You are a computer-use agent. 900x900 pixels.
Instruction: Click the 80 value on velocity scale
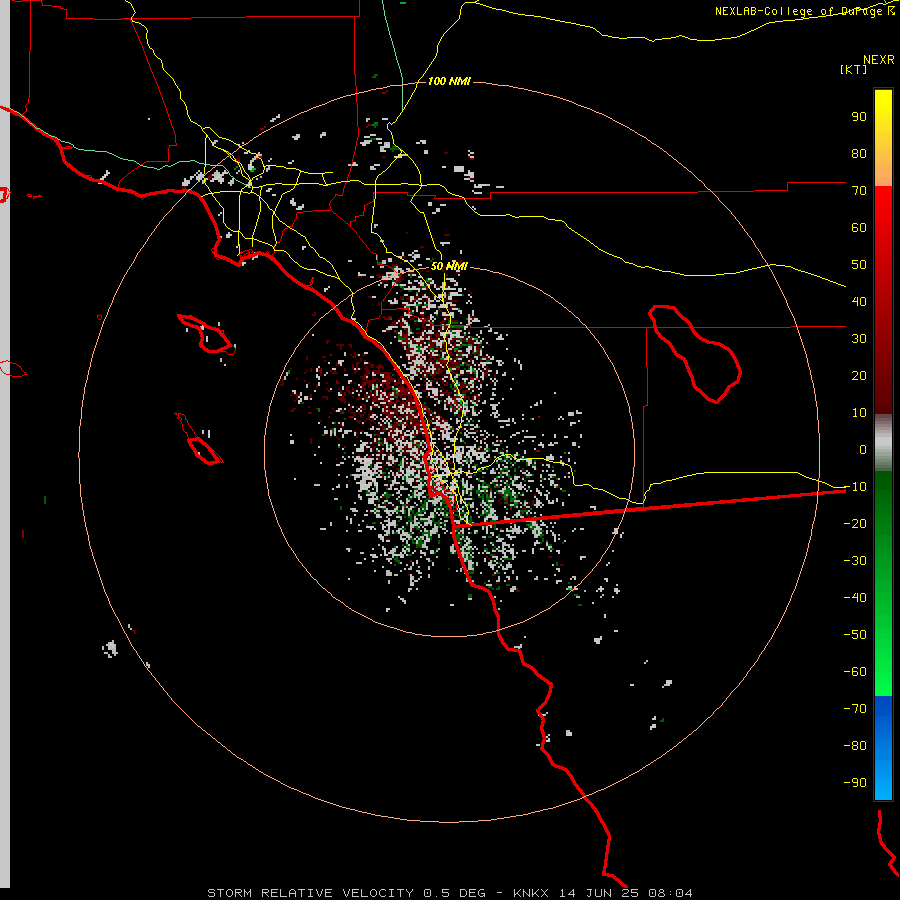click(859, 154)
